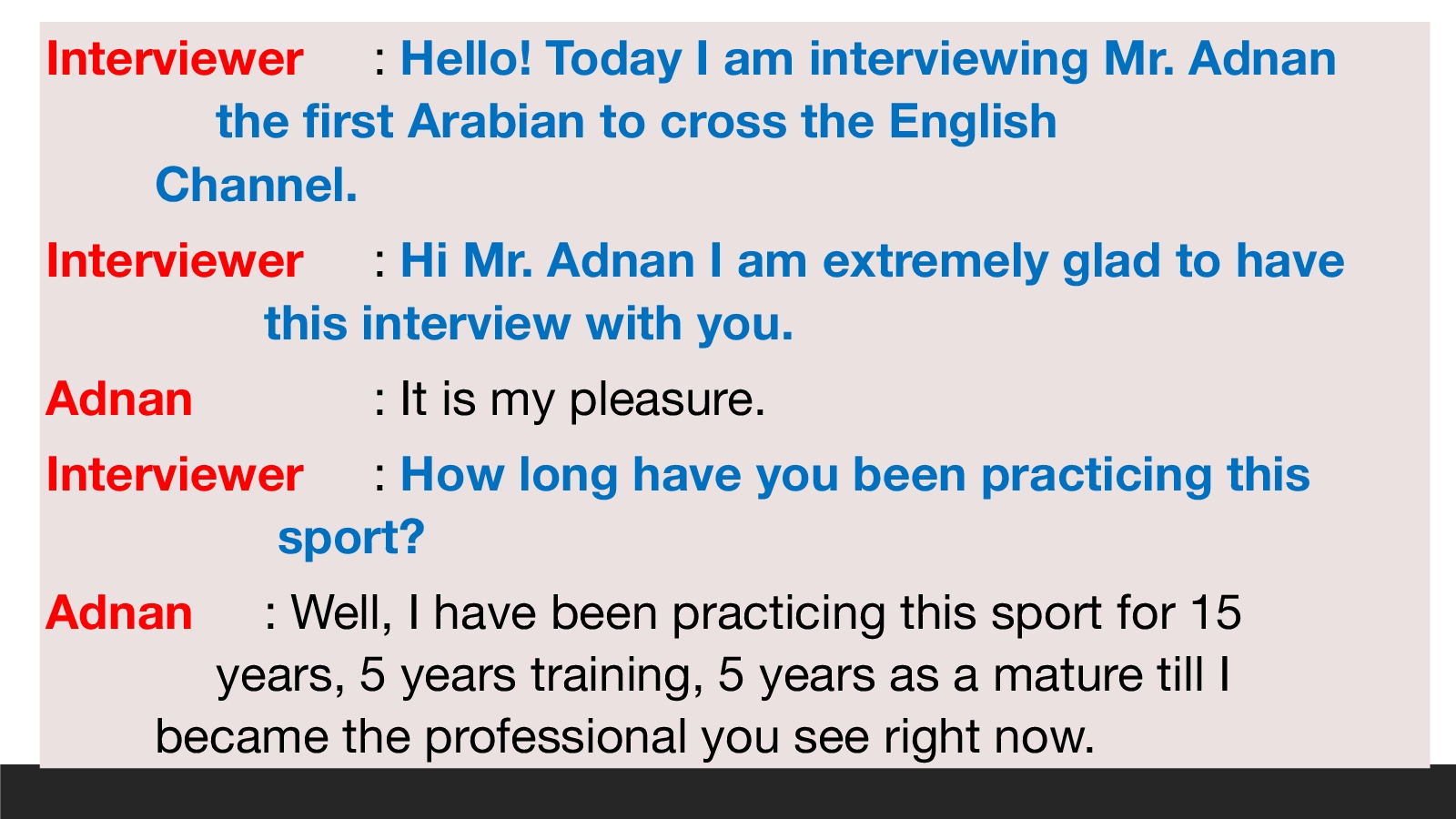
Task: Click the Interviewer label before "How long"
Action: click(174, 476)
